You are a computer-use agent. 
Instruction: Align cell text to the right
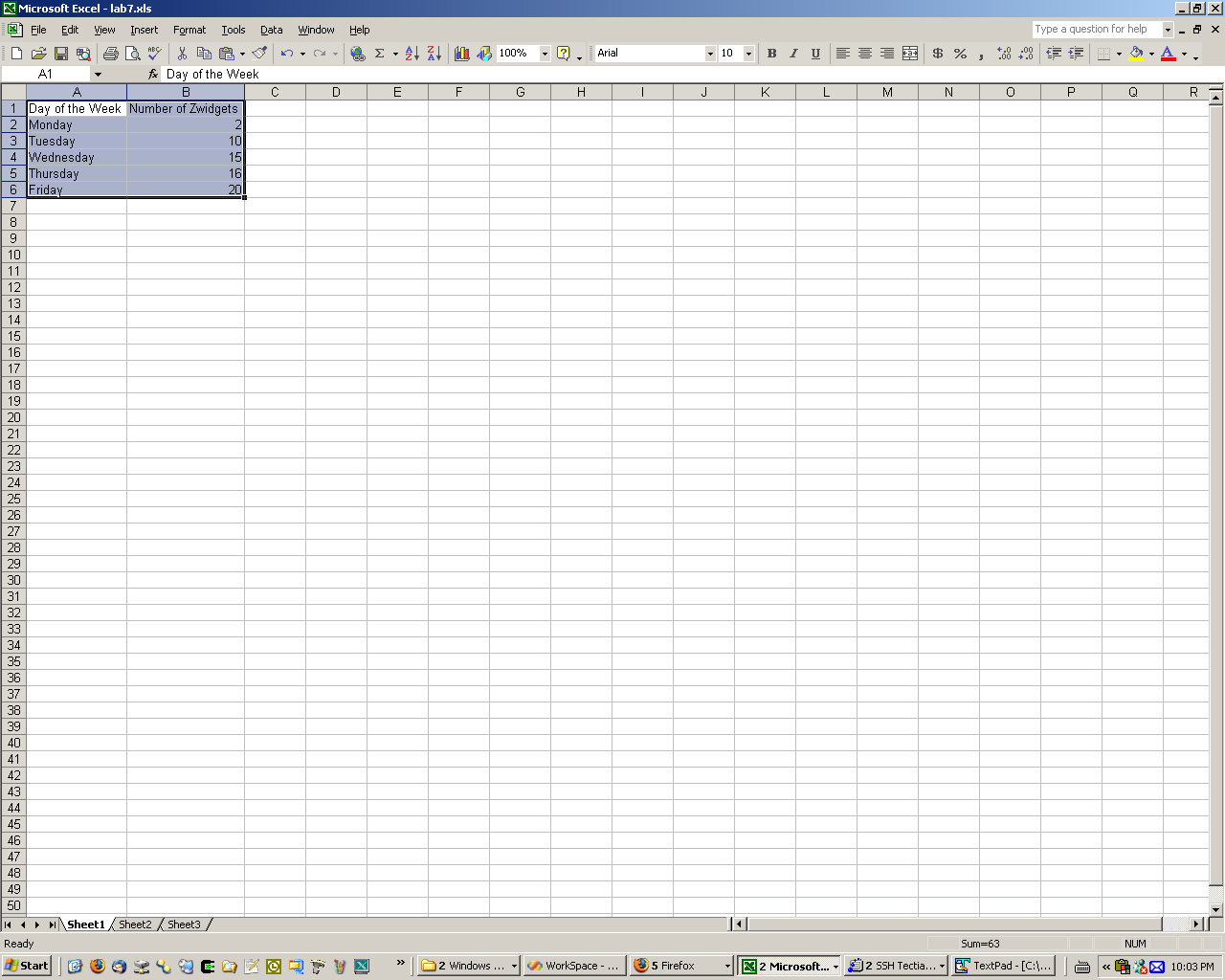click(x=887, y=54)
